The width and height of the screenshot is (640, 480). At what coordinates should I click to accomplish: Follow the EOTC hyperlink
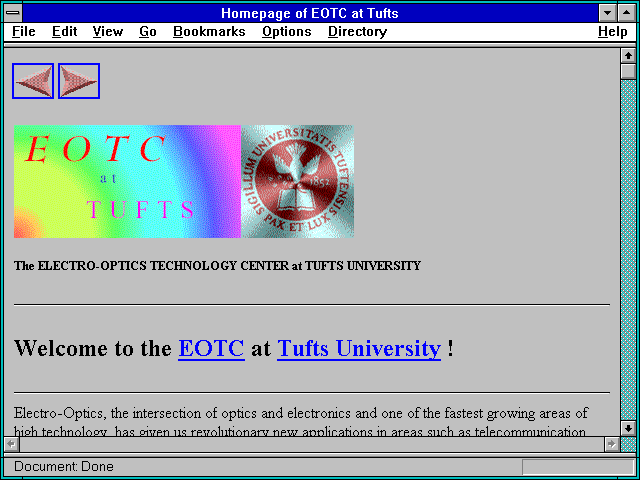click(211, 349)
